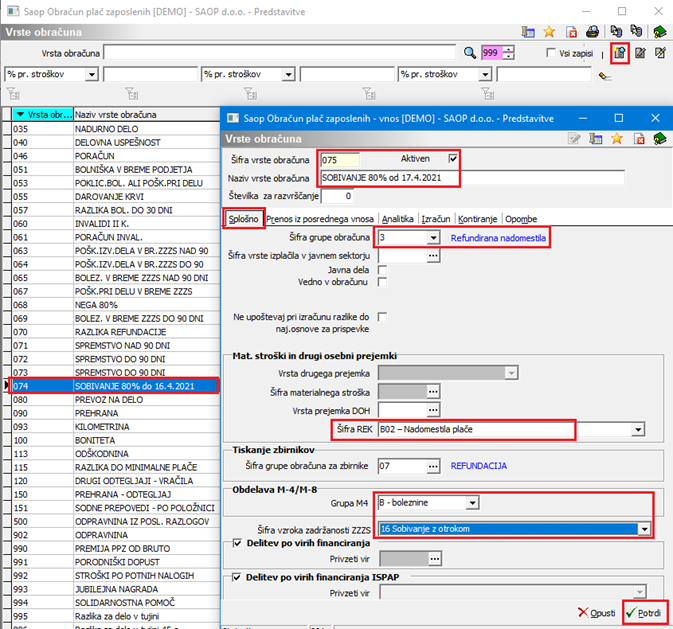Select the row 993 JUBILEJNA NAGRADA
Screen dimensions: 673x629
click(x=115, y=589)
